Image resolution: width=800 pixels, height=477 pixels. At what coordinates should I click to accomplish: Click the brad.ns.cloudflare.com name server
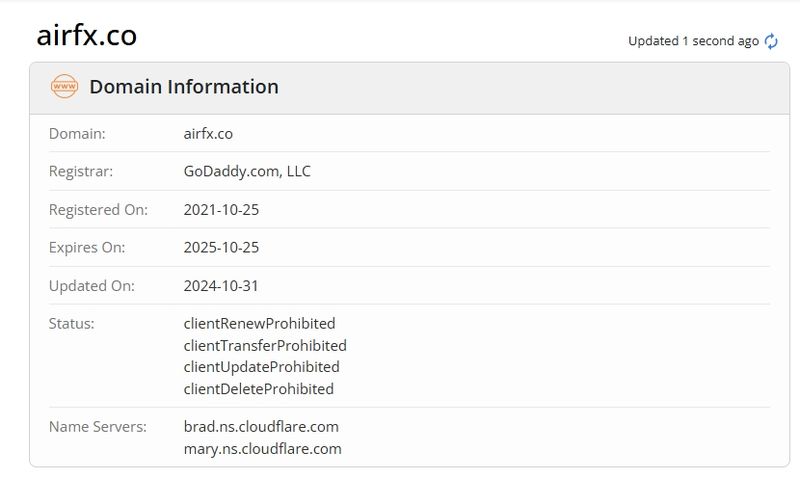click(x=261, y=426)
